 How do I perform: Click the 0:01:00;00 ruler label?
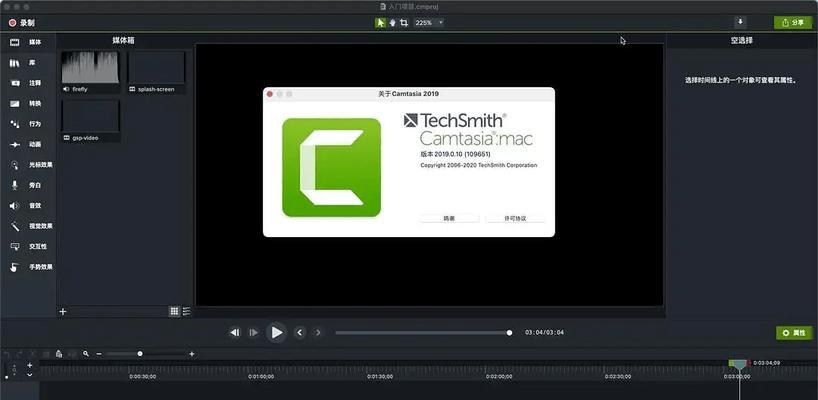click(x=261, y=376)
